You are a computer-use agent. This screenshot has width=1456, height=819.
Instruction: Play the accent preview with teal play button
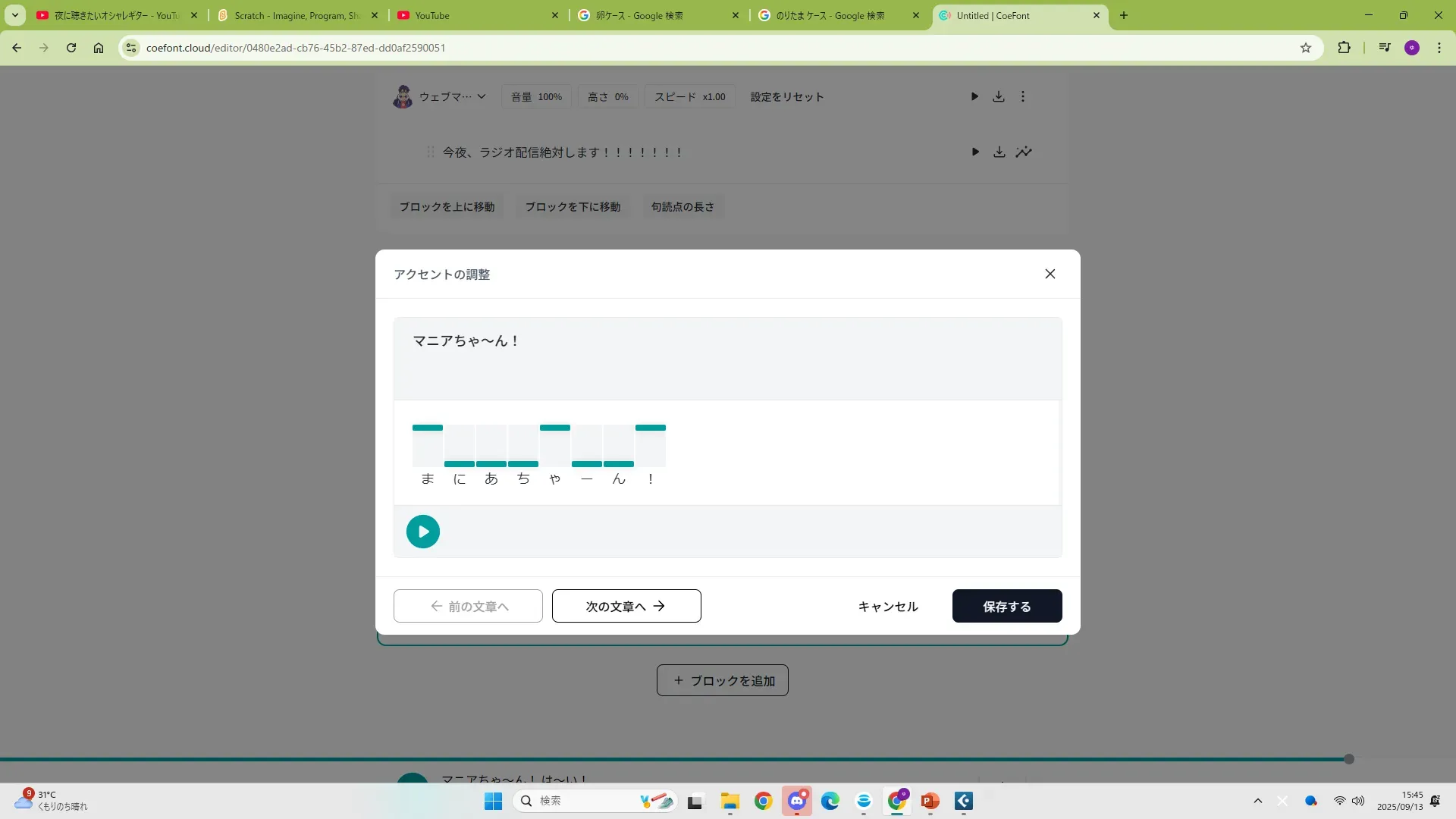tap(422, 532)
